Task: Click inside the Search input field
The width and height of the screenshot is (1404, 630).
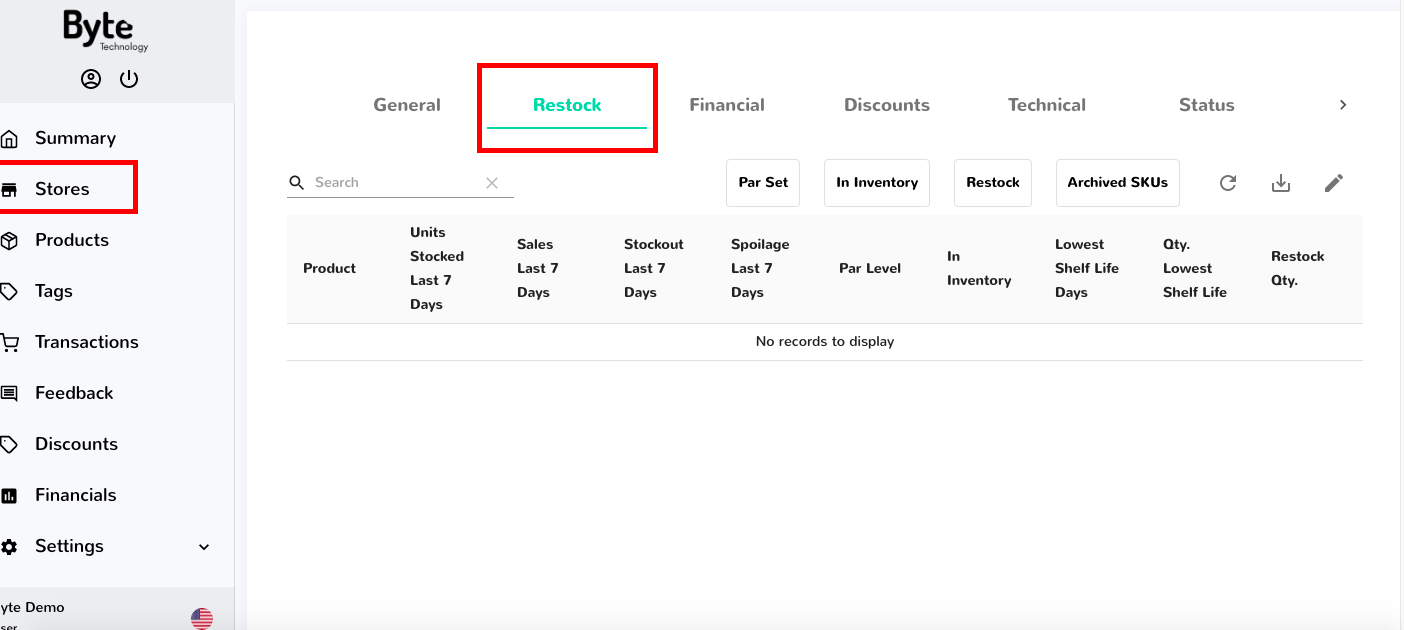Action: pyautogui.click(x=390, y=182)
